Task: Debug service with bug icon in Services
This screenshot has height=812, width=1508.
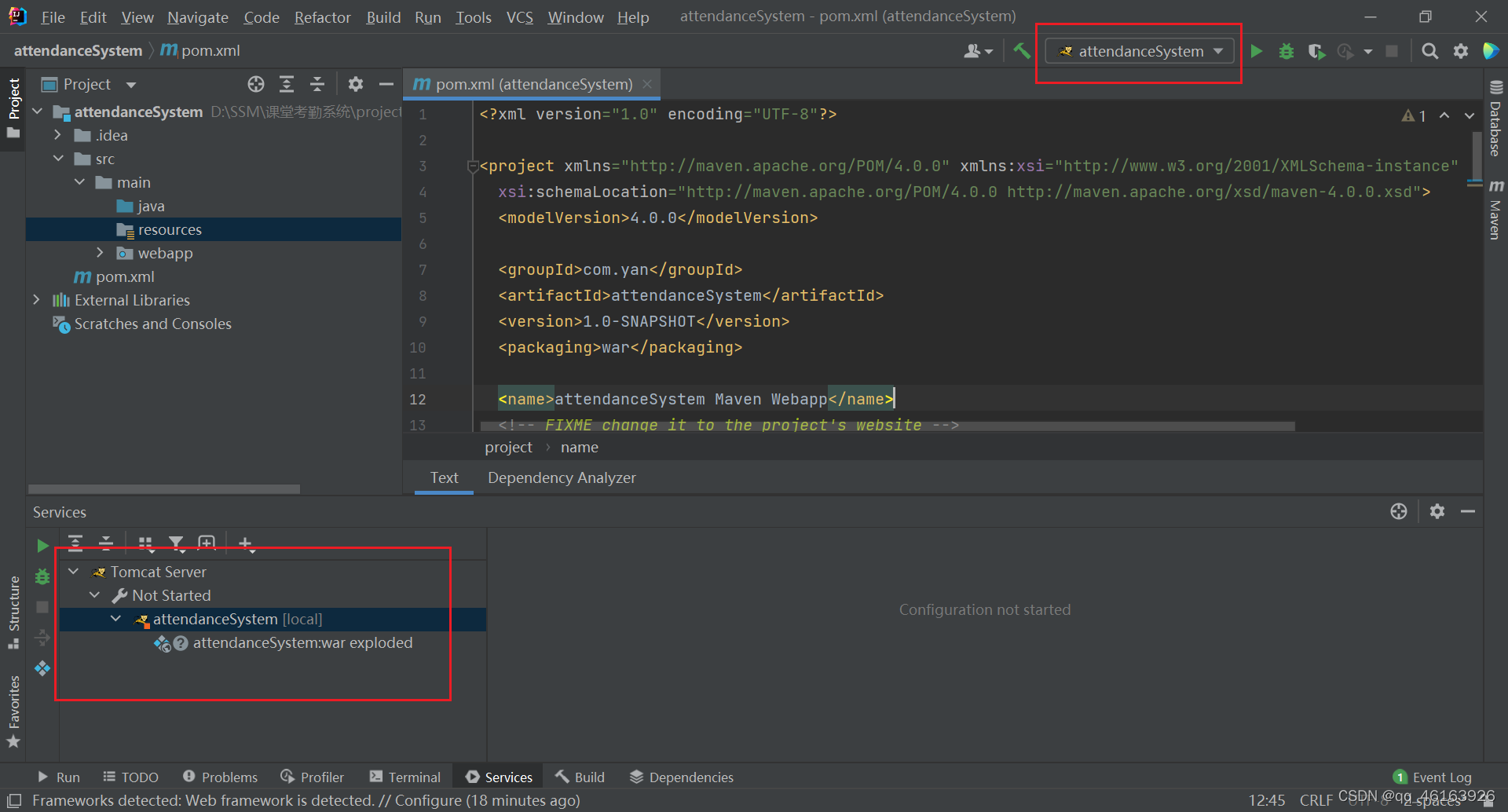Action: coord(42,576)
